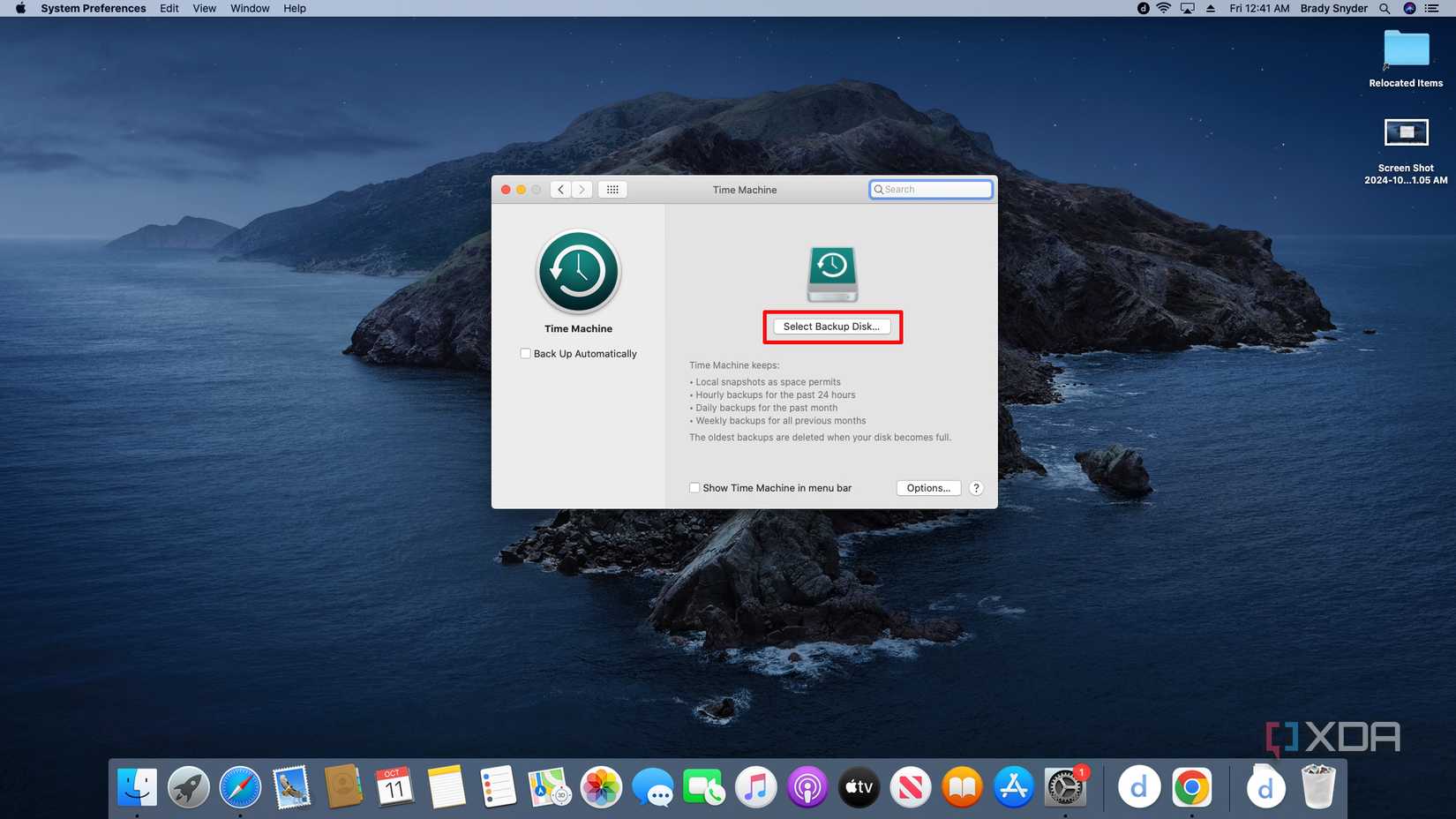Open Notes from the Dock
This screenshot has height=819, width=1456.
pos(447,787)
